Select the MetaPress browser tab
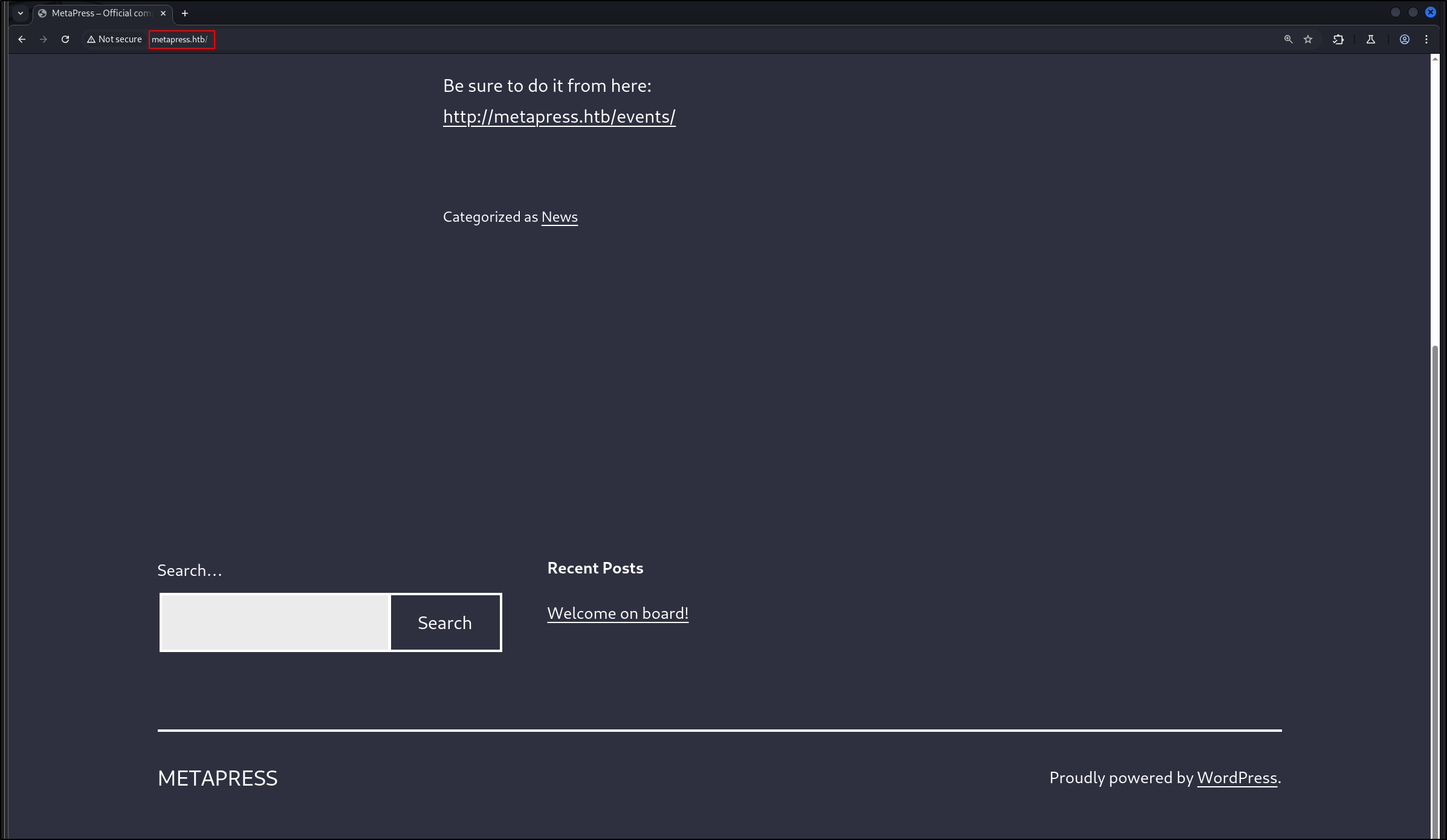 [x=100, y=13]
